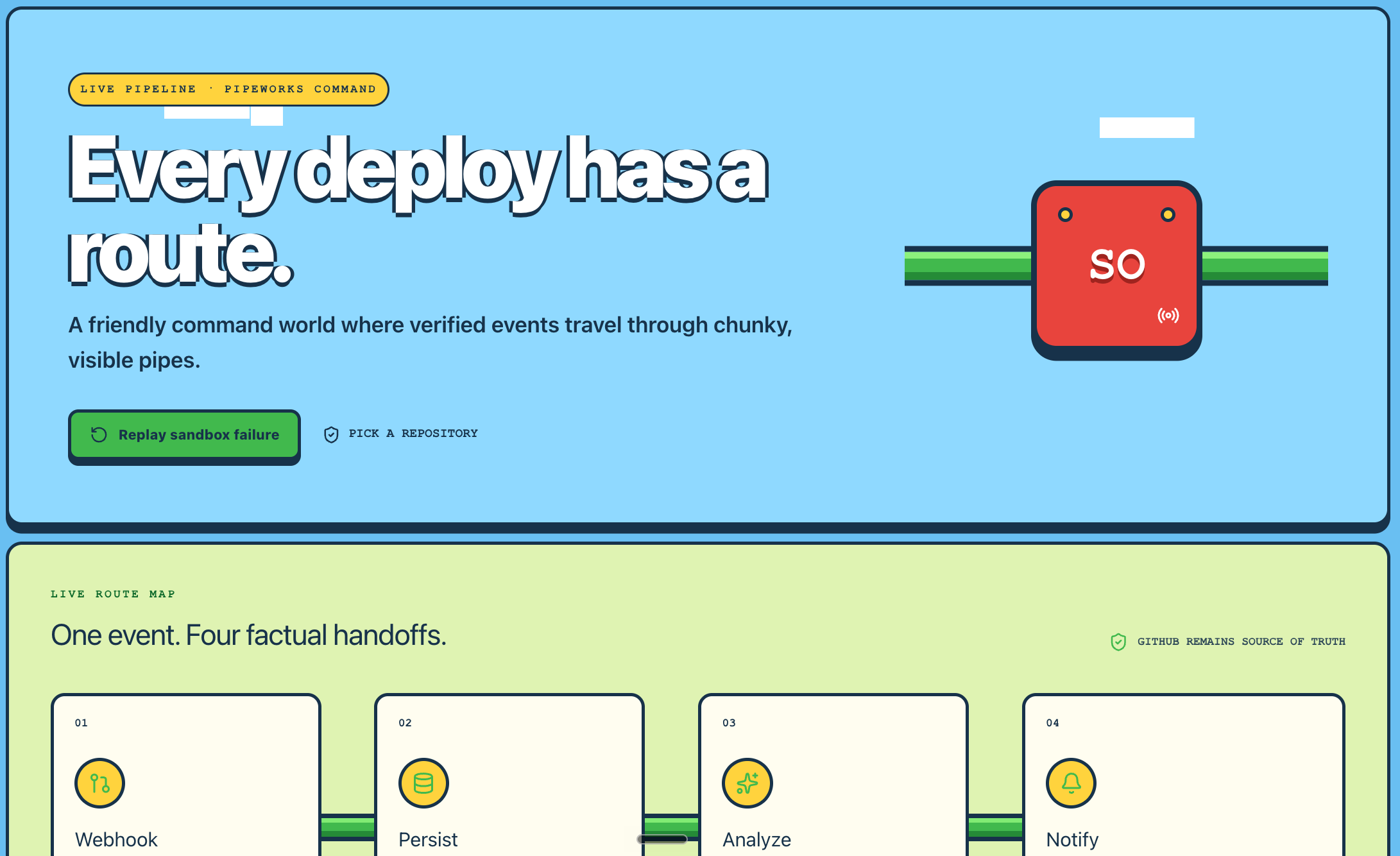
Task: Click the replay arrow icon in green button
Action: [x=99, y=435]
